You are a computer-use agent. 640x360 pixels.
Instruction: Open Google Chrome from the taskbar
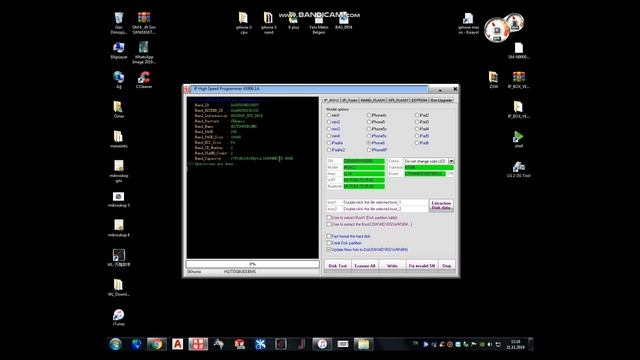coord(157,344)
